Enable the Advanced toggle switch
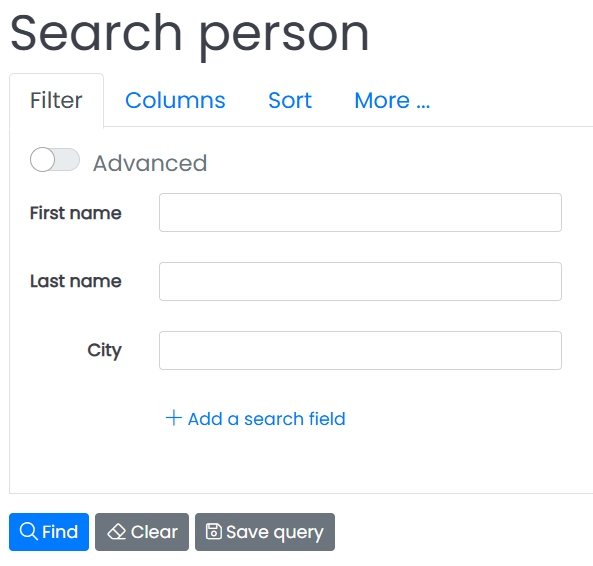The image size is (593, 566). pyautogui.click(x=55, y=160)
